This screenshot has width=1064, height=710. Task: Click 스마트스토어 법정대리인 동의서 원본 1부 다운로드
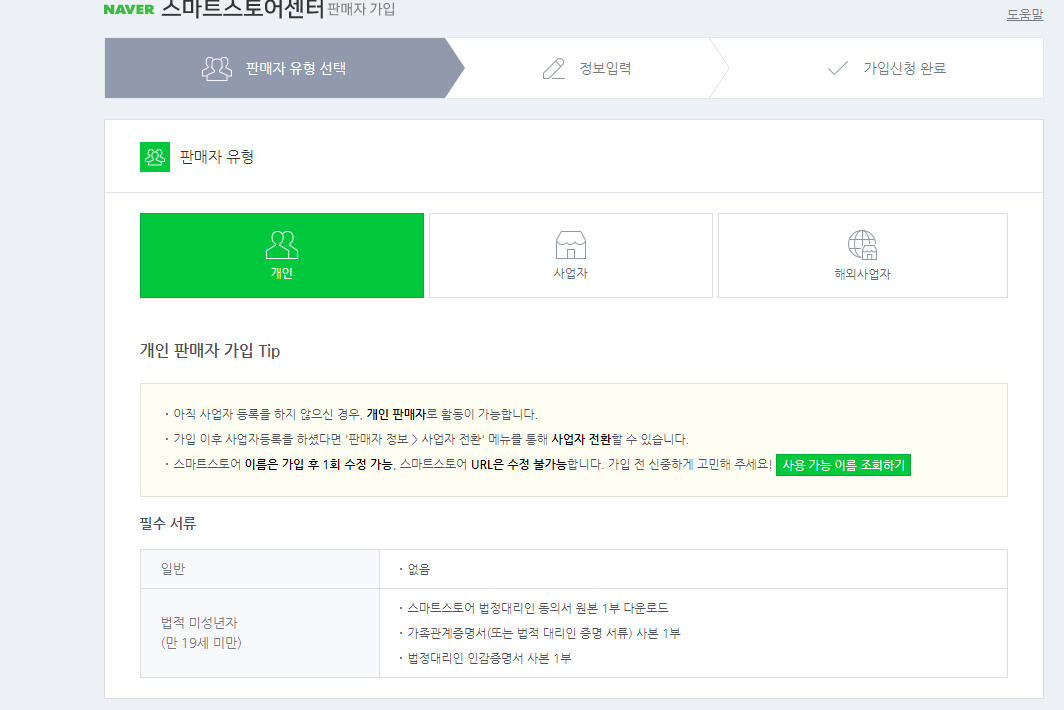pos(537,608)
